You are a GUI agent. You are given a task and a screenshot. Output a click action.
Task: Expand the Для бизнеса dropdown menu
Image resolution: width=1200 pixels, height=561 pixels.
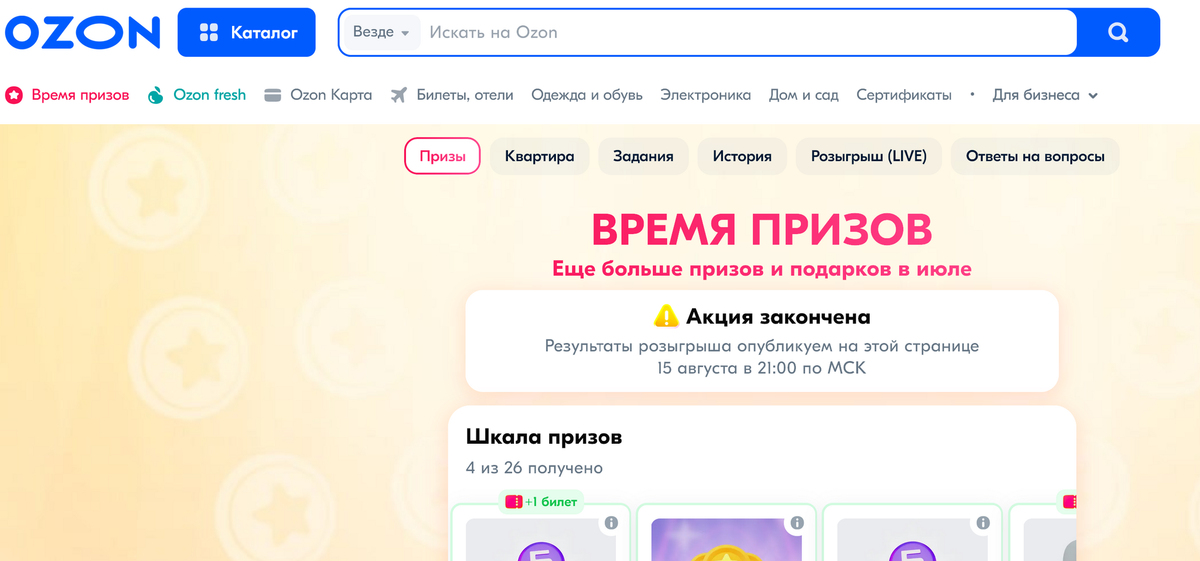pos(1045,95)
